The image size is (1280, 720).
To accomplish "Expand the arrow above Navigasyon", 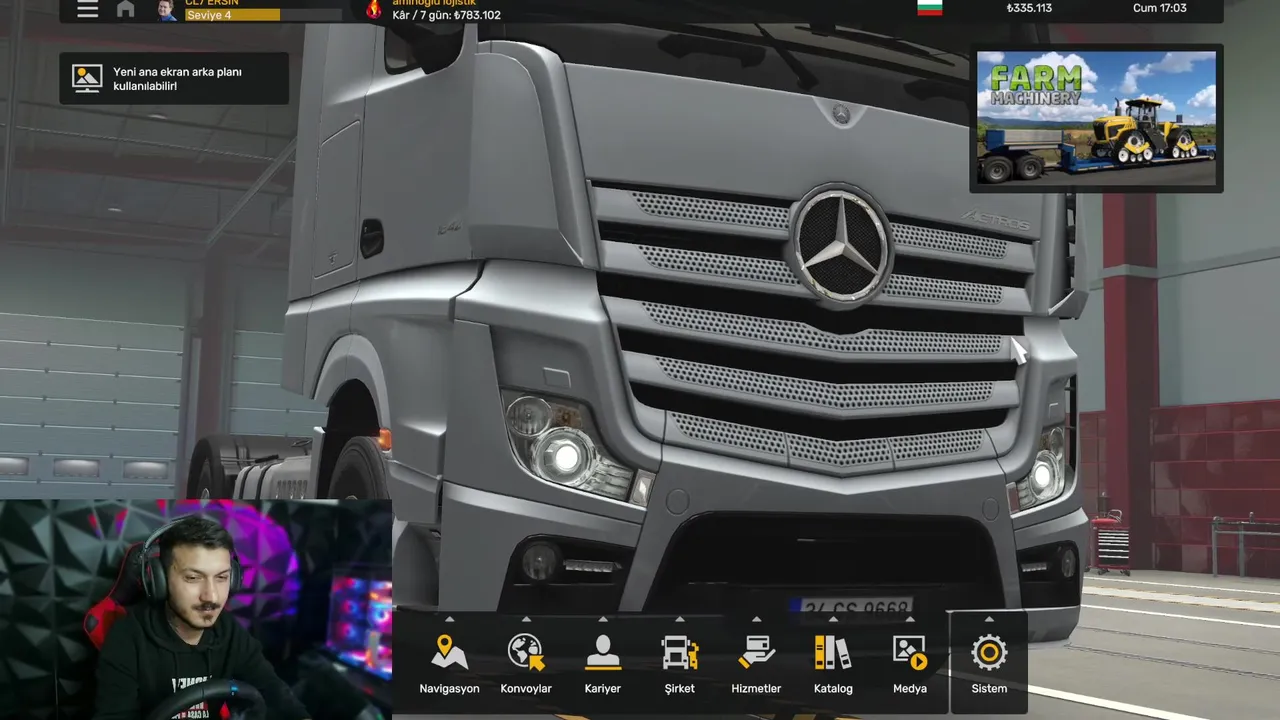I will point(449,619).
